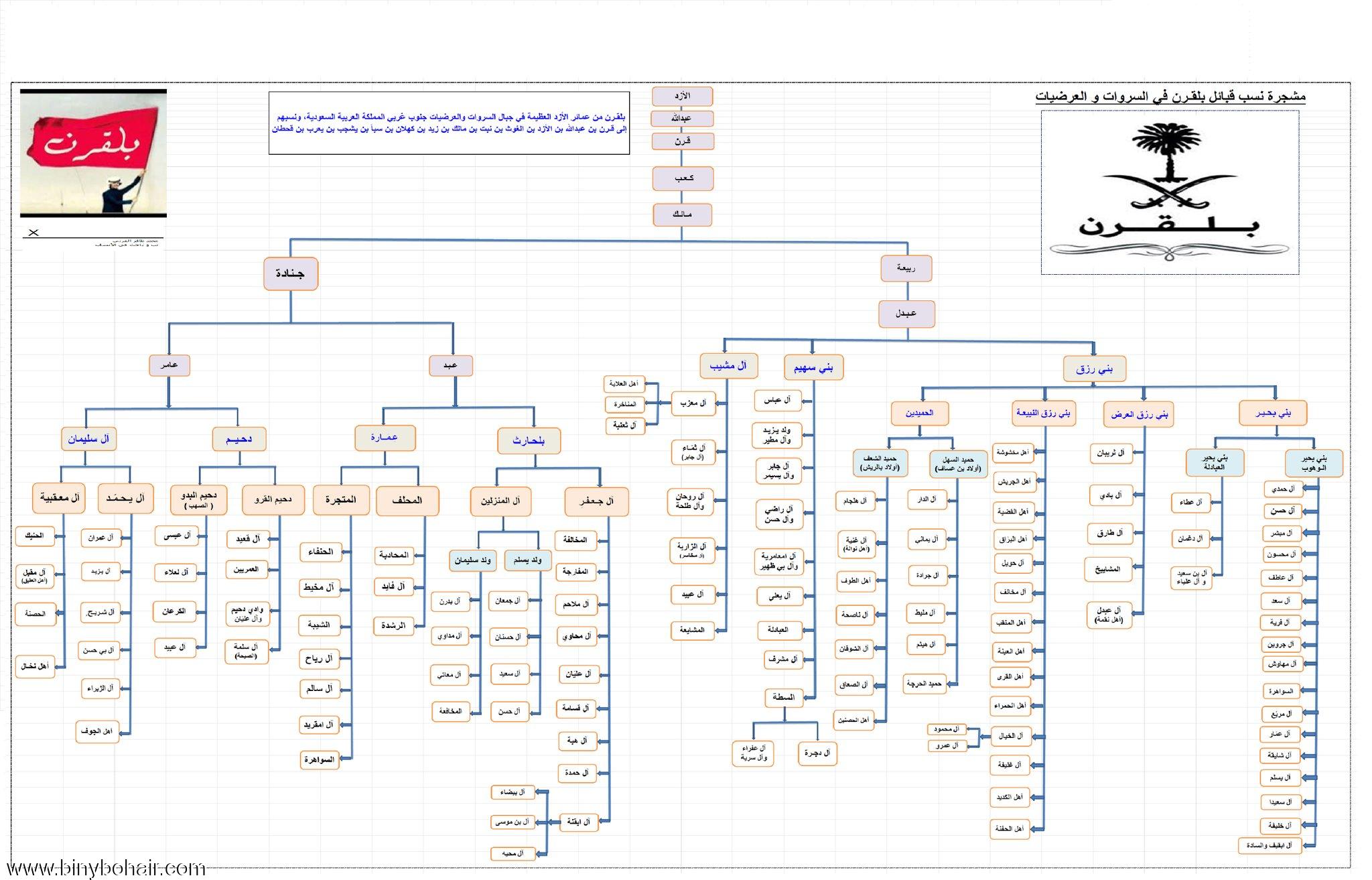The height and width of the screenshot is (880, 1372).
Task: Select the آل سليمان node
Action: (x=88, y=439)
